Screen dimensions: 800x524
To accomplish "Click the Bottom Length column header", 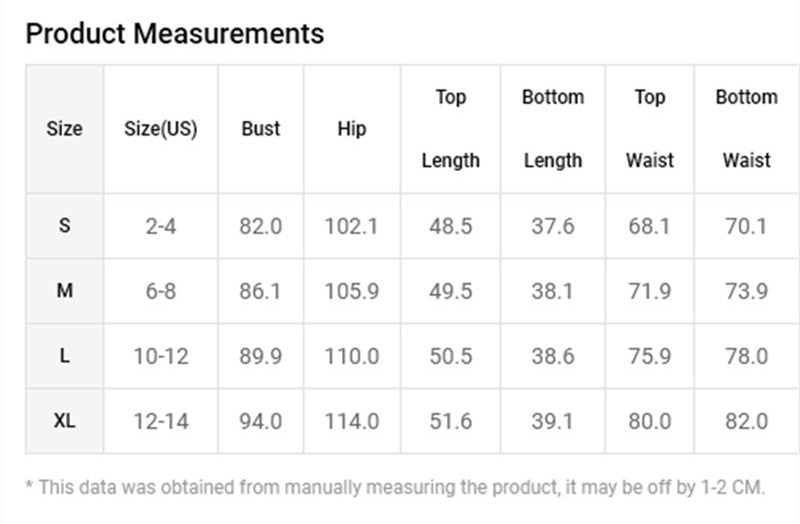I will pos(553,129).
